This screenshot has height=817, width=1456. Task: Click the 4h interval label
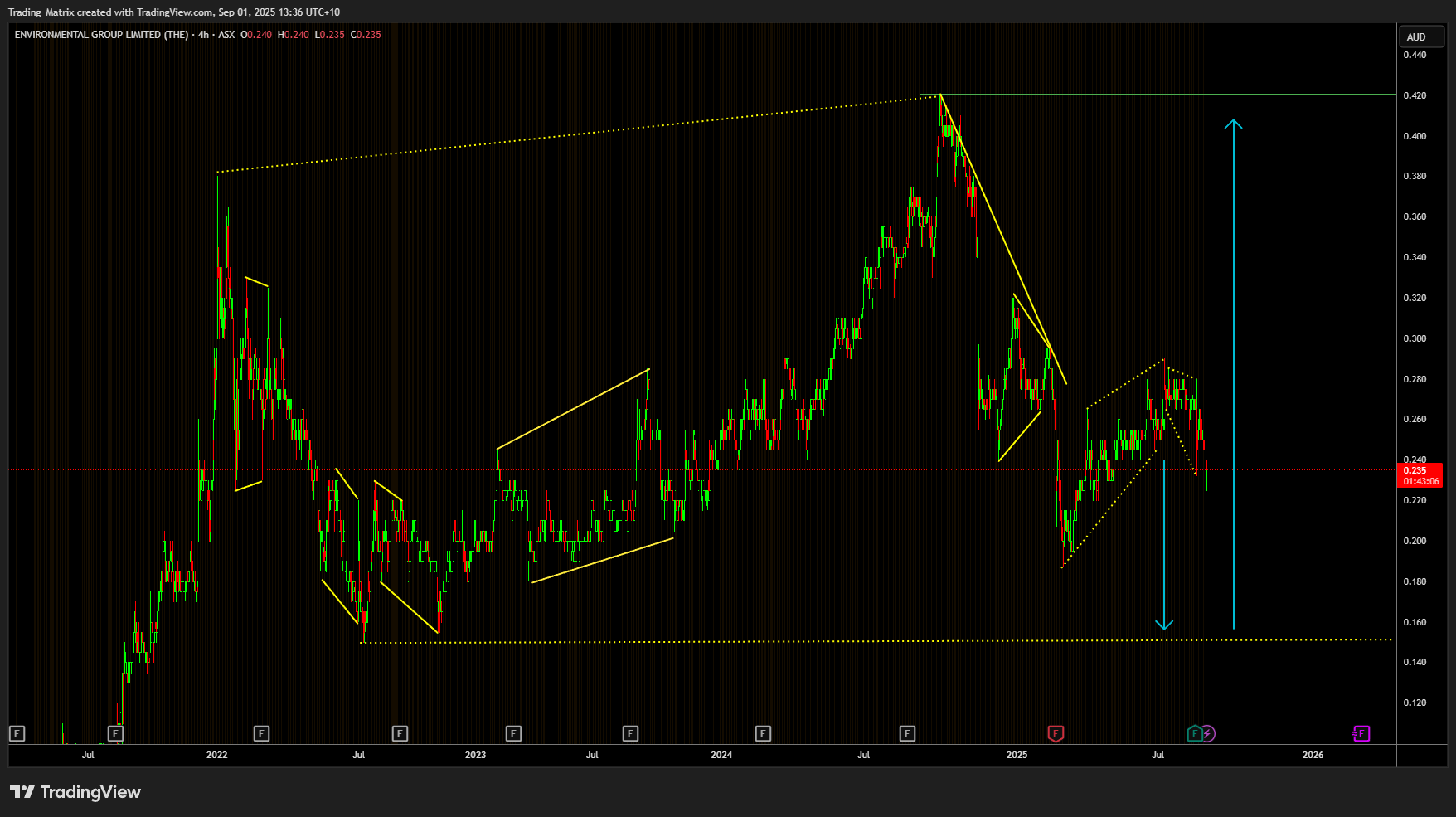click(x=203, y=35)
